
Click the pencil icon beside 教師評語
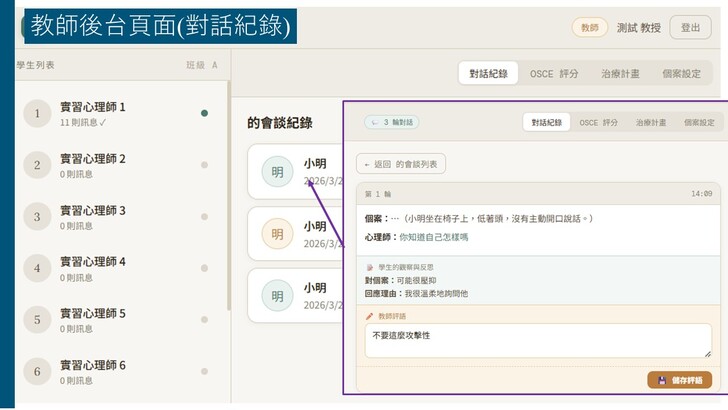pos(369,316)
